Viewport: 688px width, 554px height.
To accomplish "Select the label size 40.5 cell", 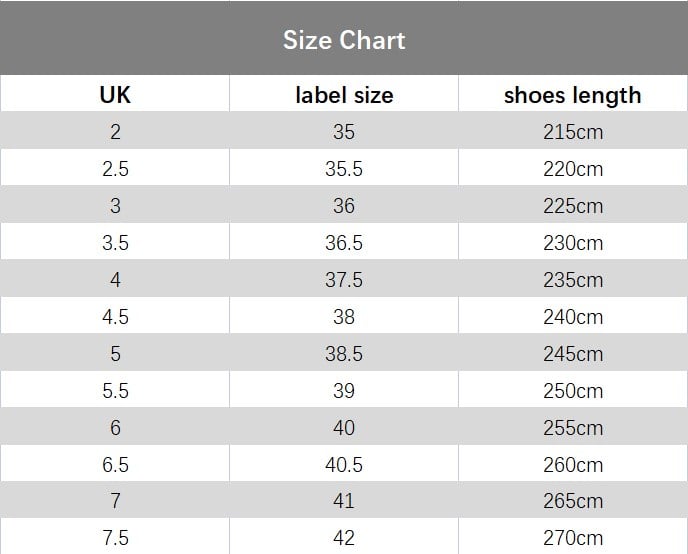I will click(344, 465).
